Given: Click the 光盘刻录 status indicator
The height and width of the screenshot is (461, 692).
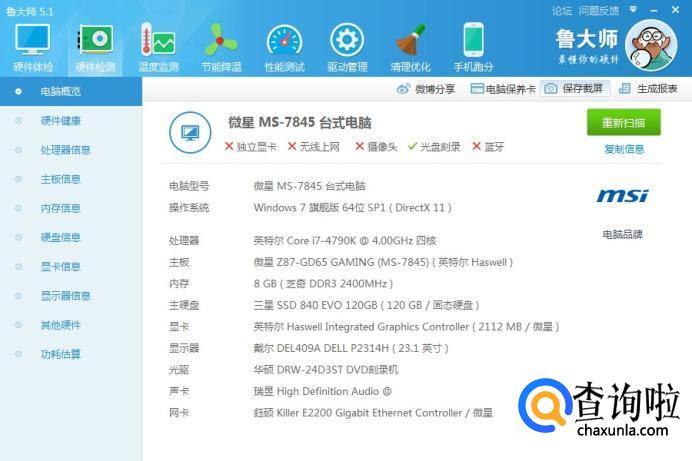Looking at the screenshot, I should click(434, 146).
